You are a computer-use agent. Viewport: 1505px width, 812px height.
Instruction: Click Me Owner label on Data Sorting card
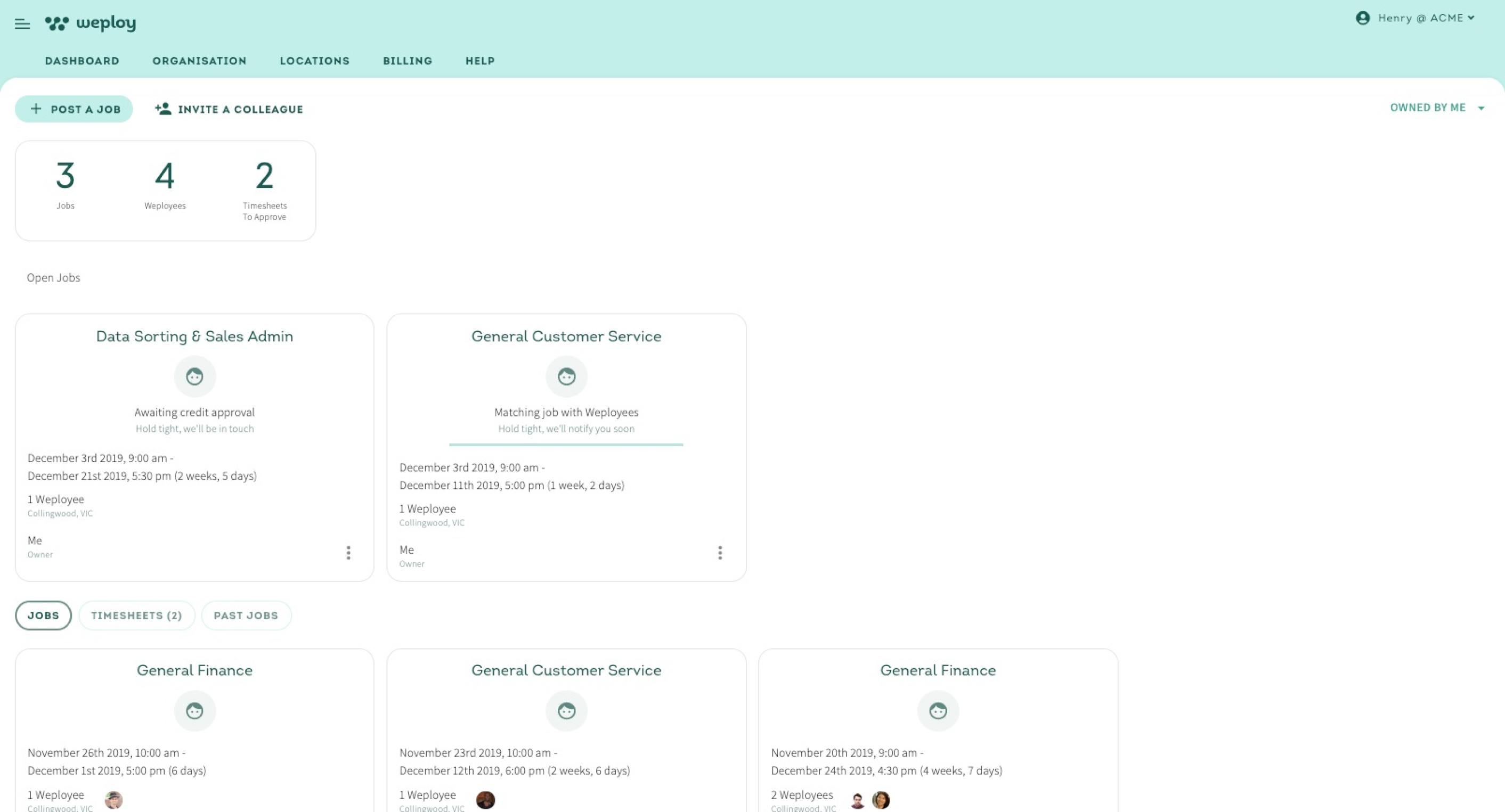pyautogui.click(x=40, y=546)
